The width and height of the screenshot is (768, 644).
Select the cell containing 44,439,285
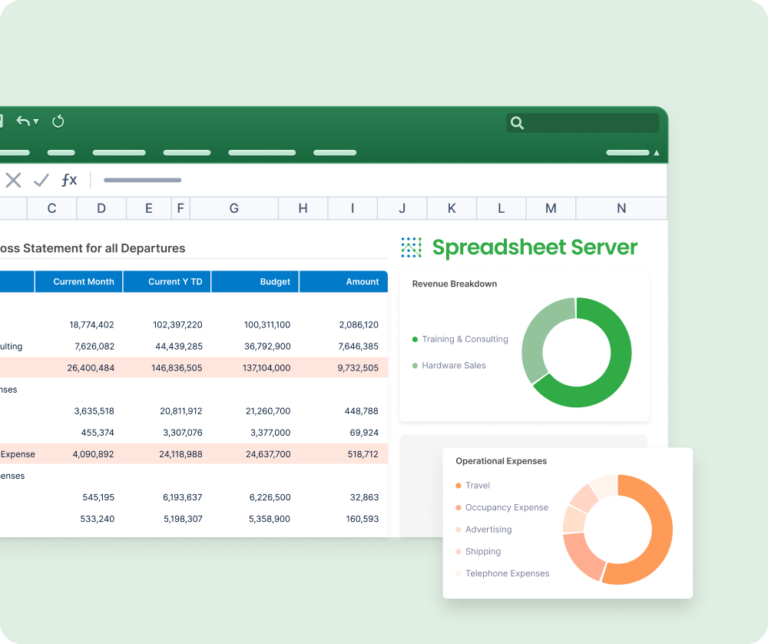click(x=179, y=346)
